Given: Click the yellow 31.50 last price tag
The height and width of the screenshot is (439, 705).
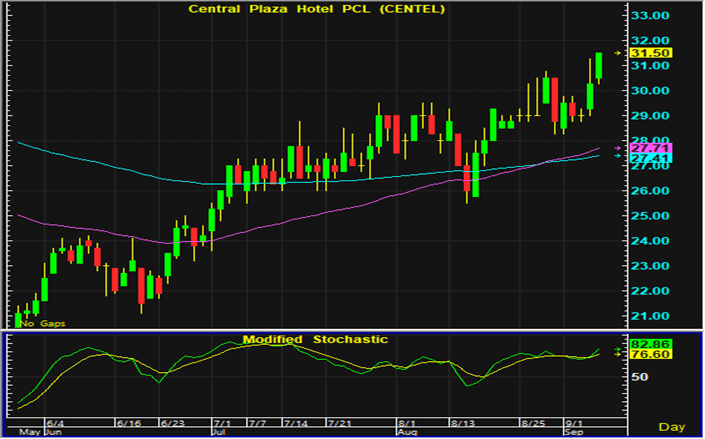Looking at the screenshot, I should (651, 52).
